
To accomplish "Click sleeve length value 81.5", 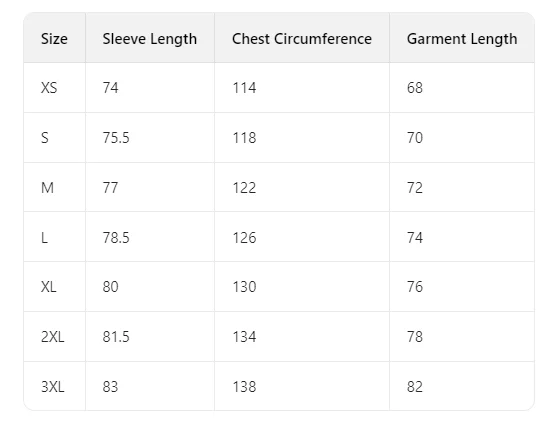I will (116, 337).
